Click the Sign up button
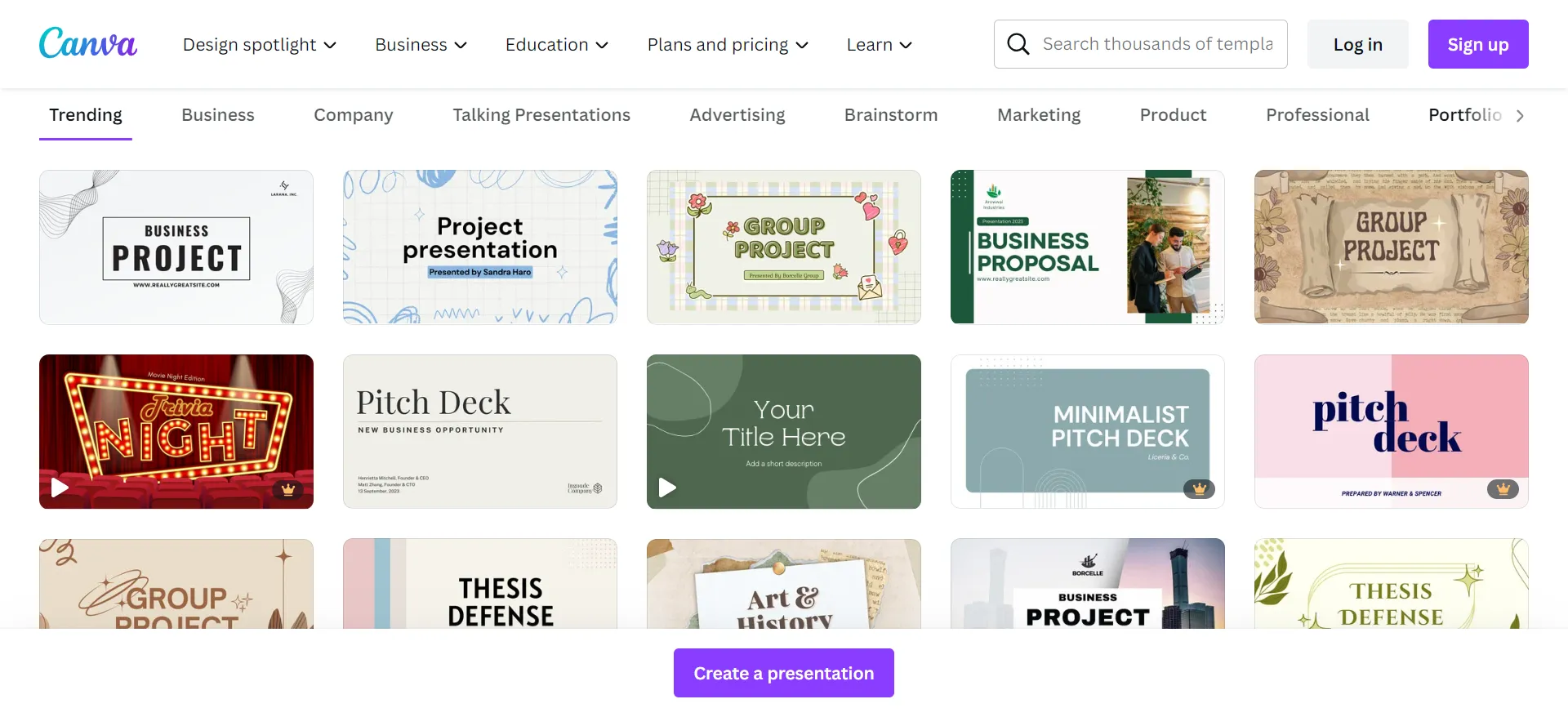Screen dimensions: 1568x717 coord(1478,44)
